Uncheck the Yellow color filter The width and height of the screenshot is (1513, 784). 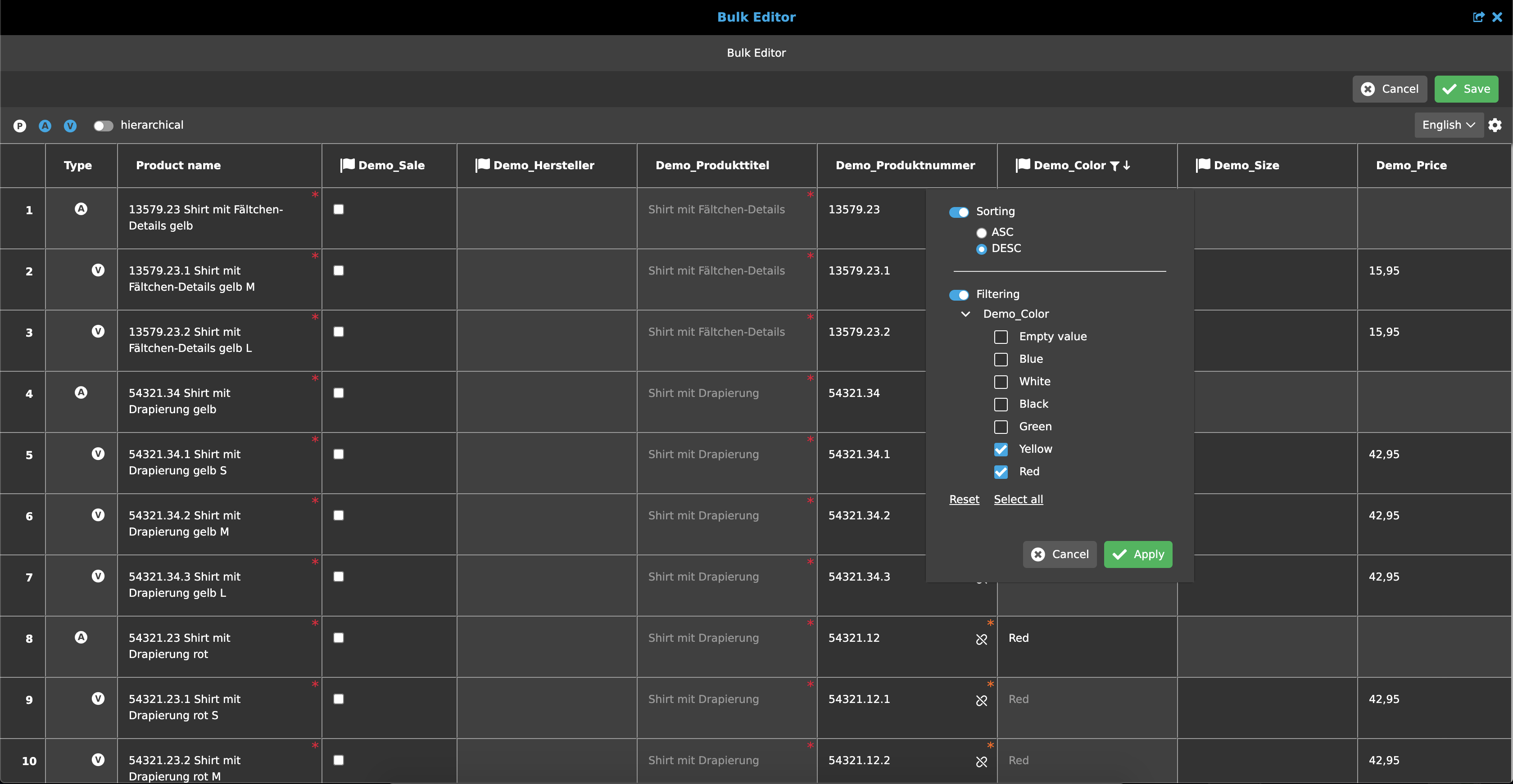(1001, 450)
